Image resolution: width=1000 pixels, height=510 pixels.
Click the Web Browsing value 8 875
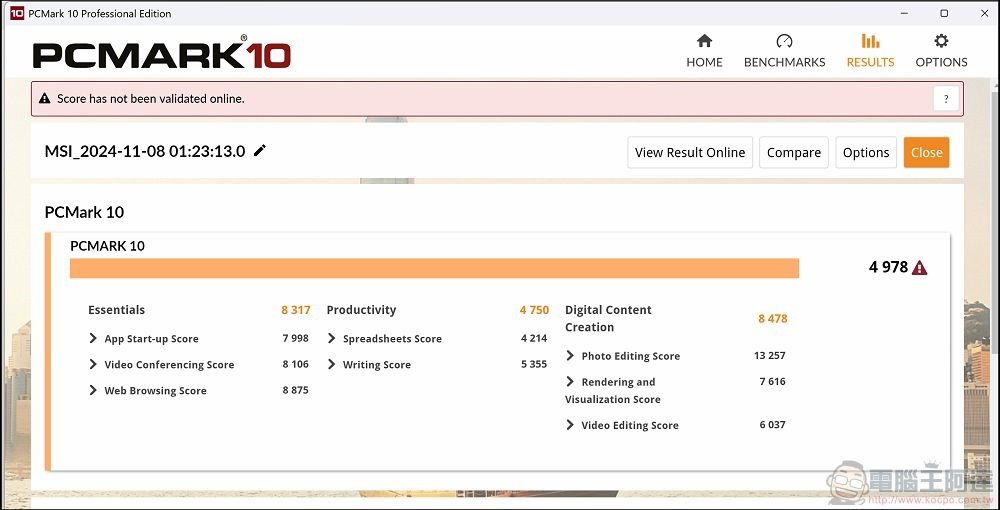296,390
